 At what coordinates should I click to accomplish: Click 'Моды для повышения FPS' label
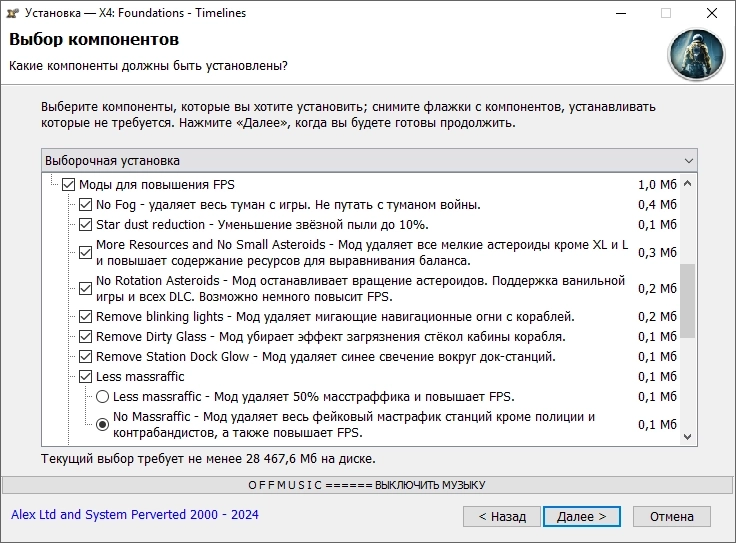tap(157, 184)
